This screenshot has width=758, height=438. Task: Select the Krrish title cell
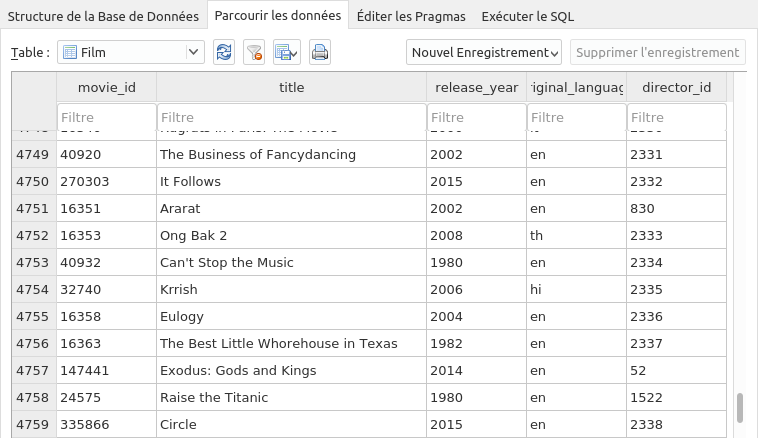coord(292,290)
